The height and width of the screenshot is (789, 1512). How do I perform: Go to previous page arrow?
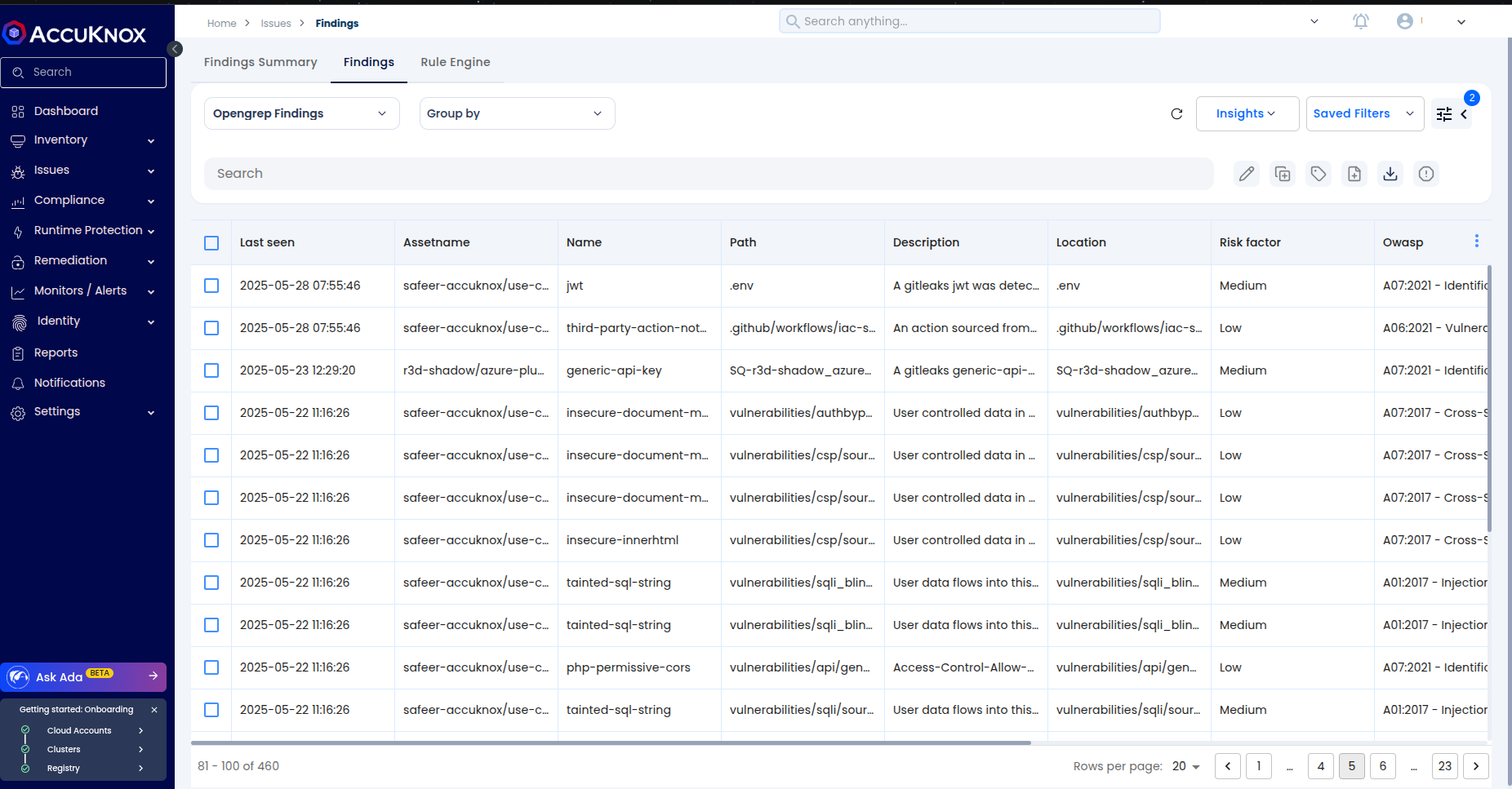pos(1228,766)
